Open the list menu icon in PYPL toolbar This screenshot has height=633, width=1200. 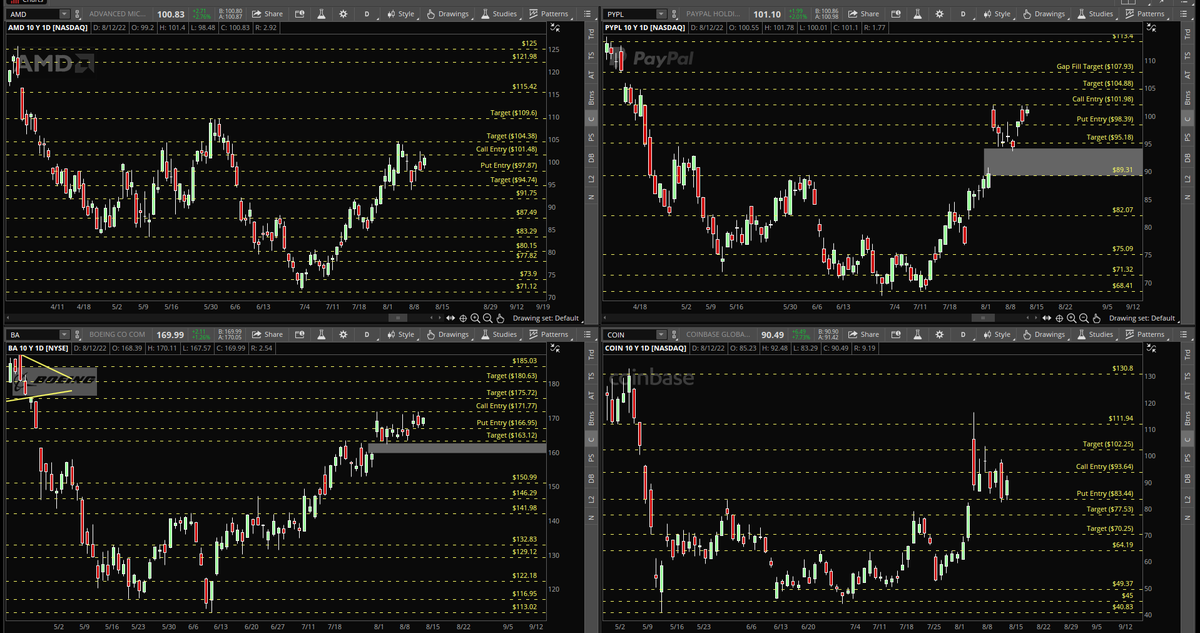click(1184, 14)
